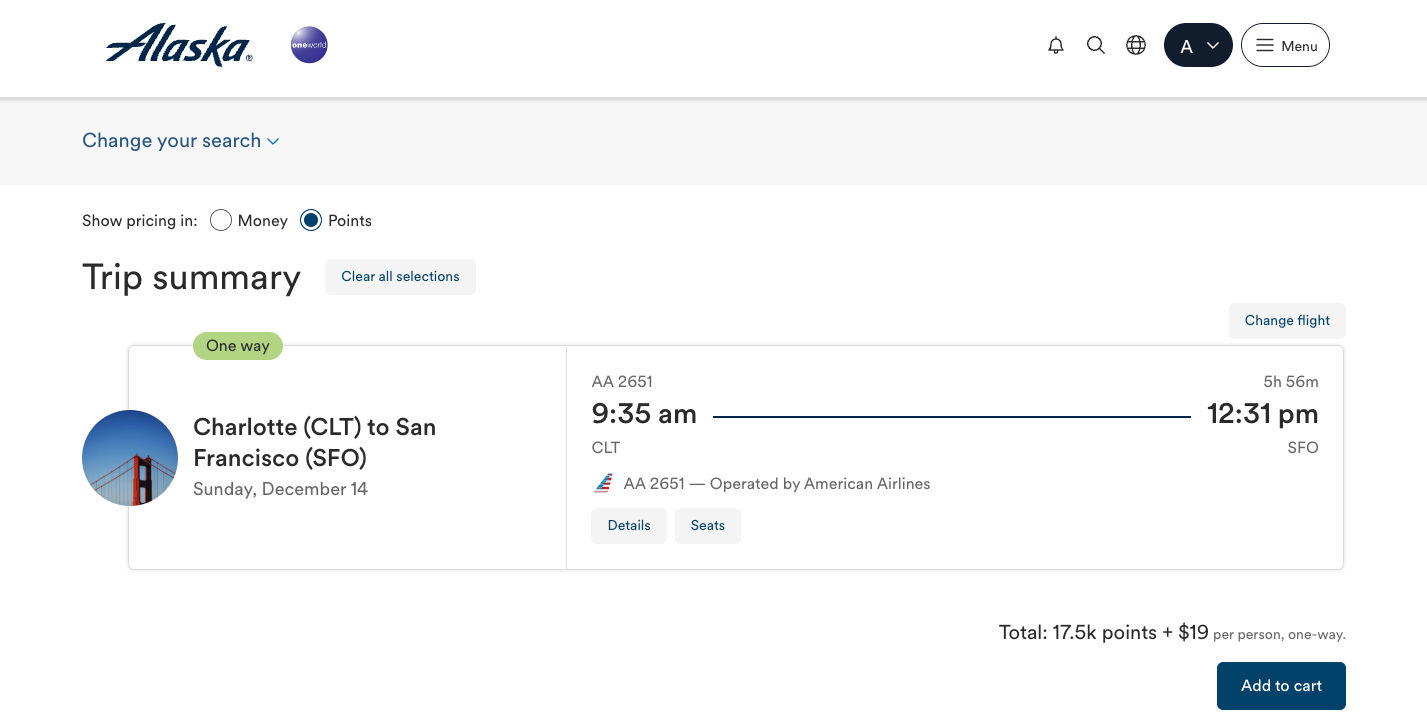View flight Details
The height and width of the screenshot is (728, 1427).
click(628, 525)
